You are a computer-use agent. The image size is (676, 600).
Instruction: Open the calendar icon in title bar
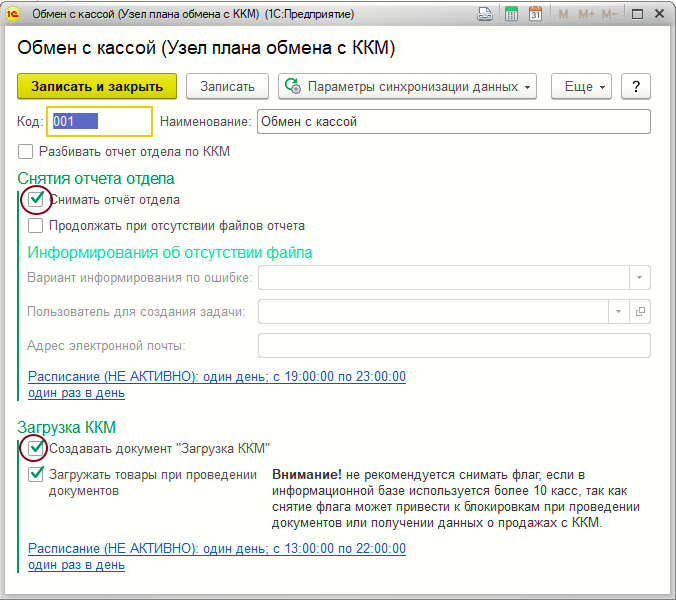point(536,15)
